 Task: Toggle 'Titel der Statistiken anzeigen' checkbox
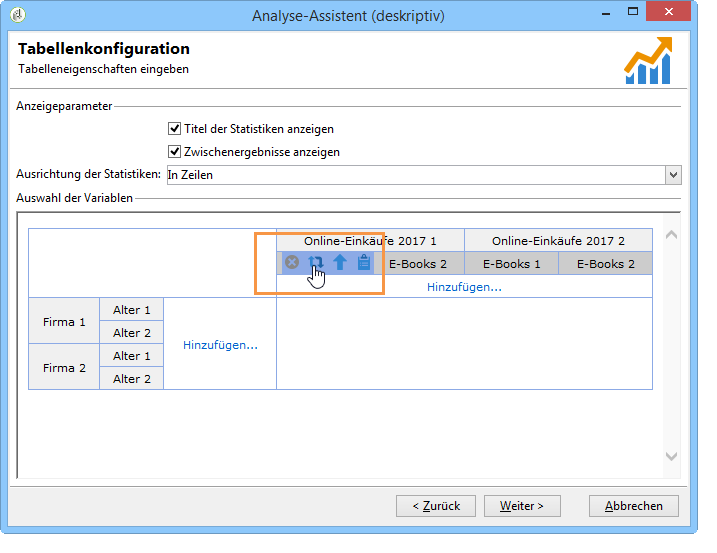(x=174, y=129)
